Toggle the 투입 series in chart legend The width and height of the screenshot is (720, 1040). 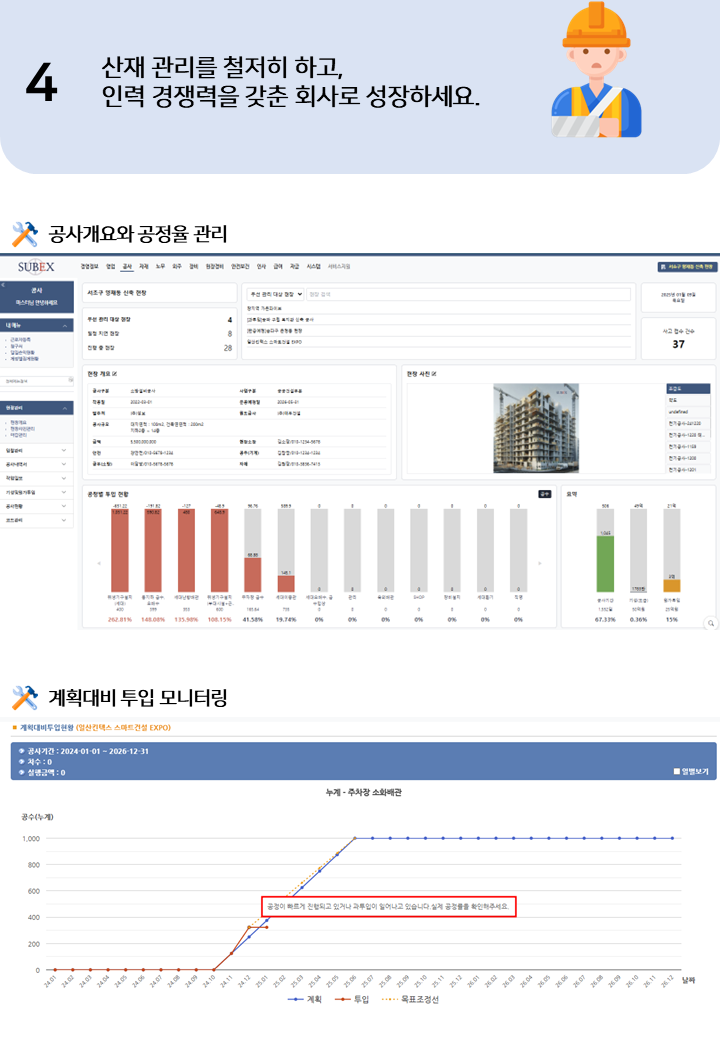click(x=353, y=999)
